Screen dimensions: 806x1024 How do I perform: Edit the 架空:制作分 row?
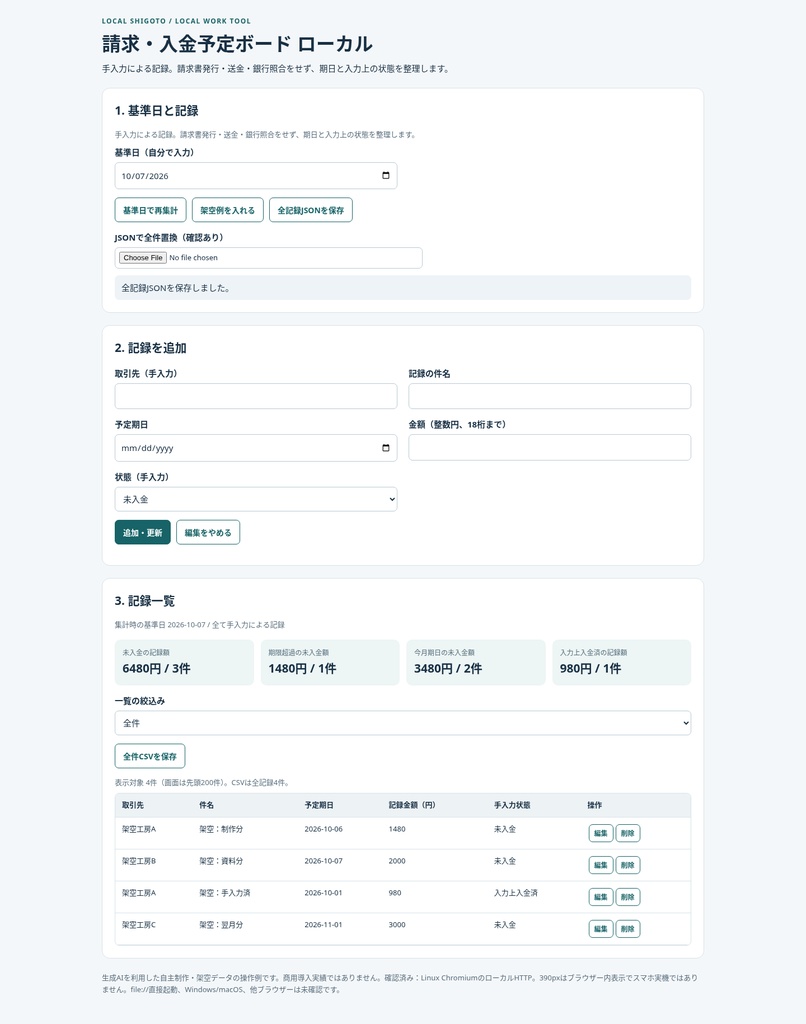[x=601, y=833]
